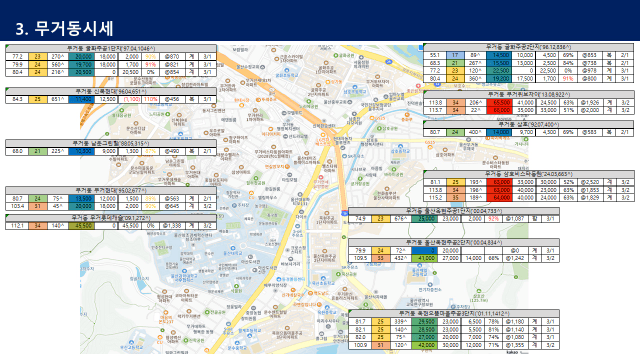Select the '@821' cell
Image resolution: width=640 pixels, height=360 pixels.
pos(172,64)
